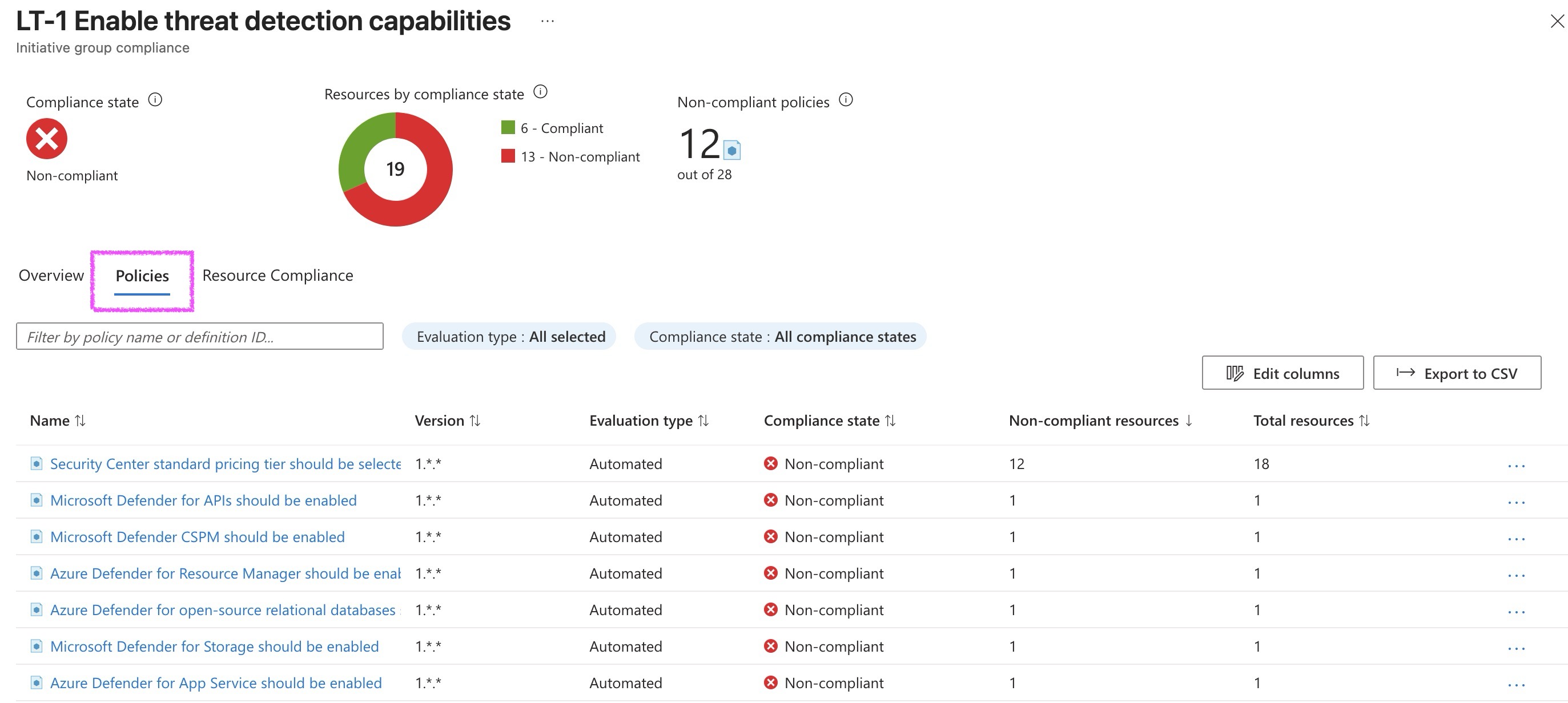This screenshot has width=1568, height=703.
Task: Open the ellipsis menu beside the page title
Action: pos(547,21)
